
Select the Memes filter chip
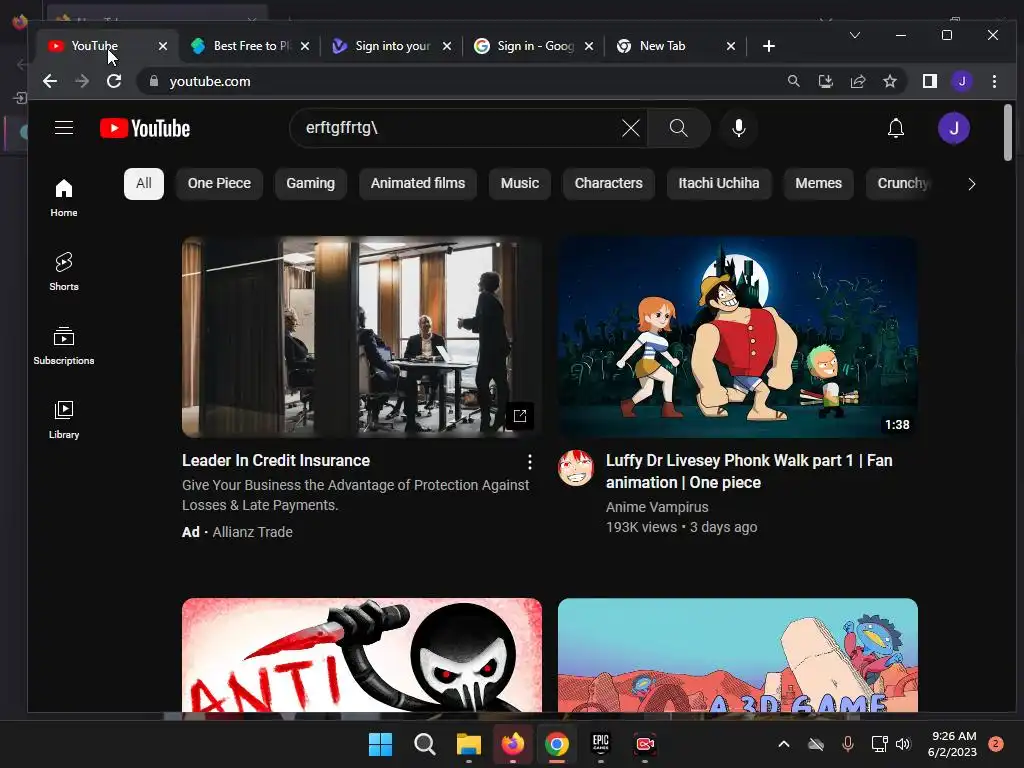tap(818, 184)
